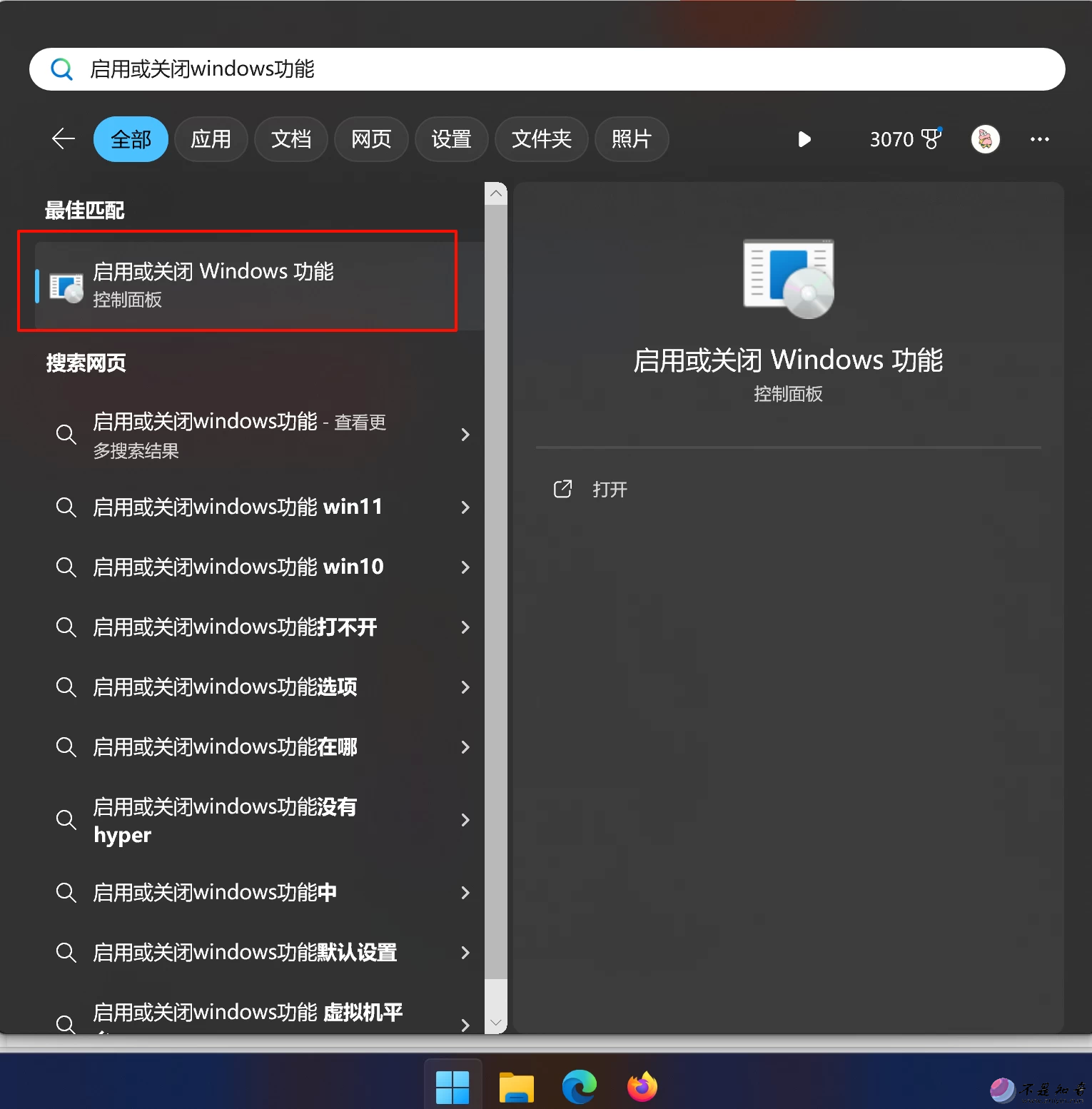
Task: Select the 照片 filter tab
Action: tap(632, 139)
